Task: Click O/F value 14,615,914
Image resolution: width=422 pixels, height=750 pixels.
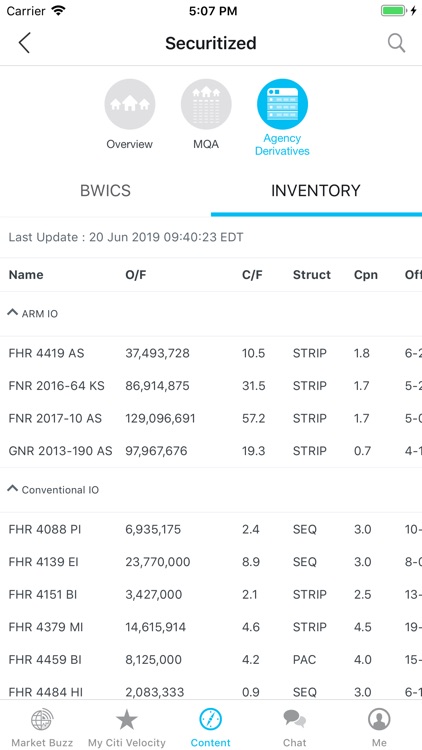Action: pyautogui.click(x=155, y=627)
